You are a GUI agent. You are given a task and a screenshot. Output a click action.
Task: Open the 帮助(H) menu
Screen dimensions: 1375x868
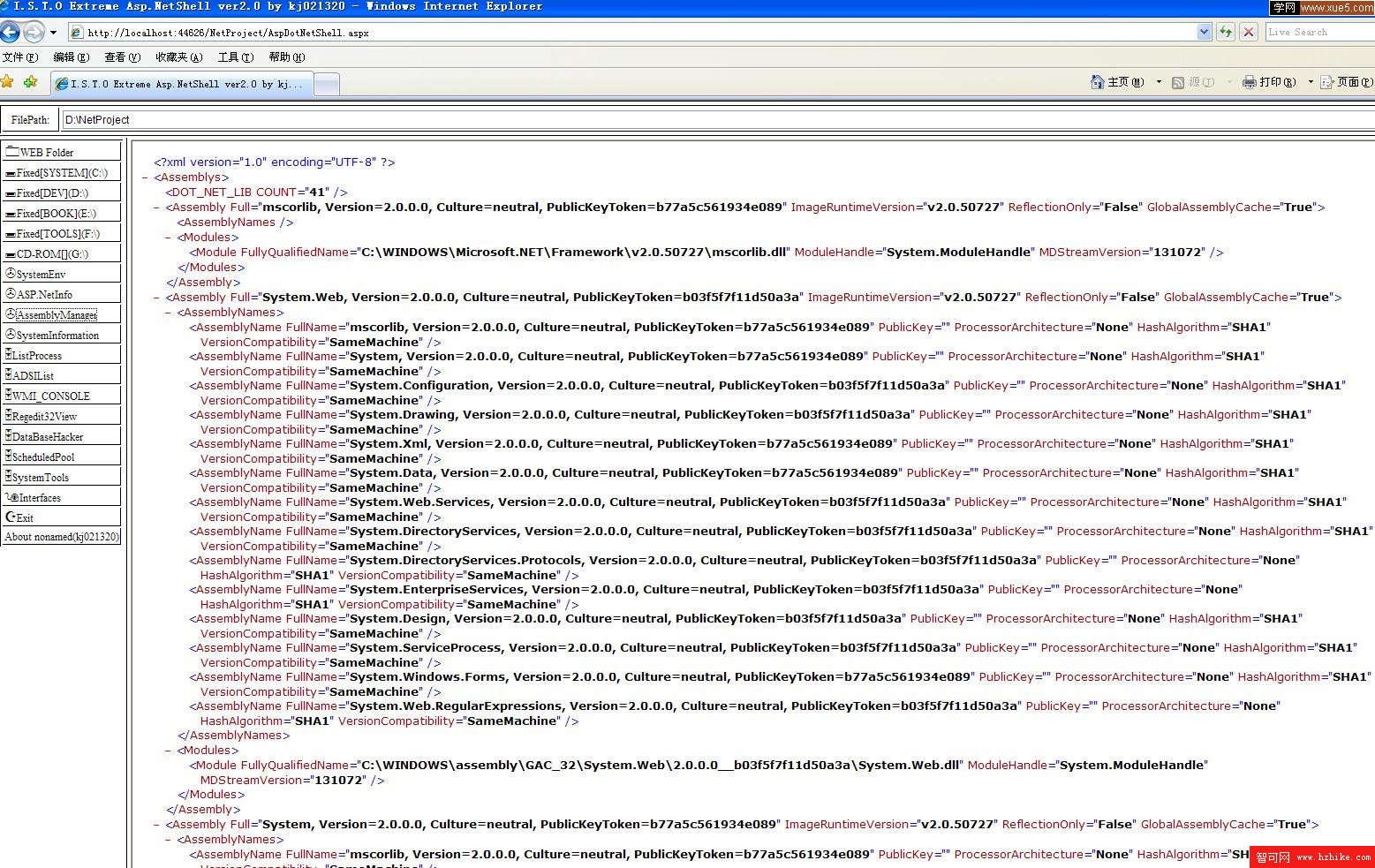coord(287,57)
